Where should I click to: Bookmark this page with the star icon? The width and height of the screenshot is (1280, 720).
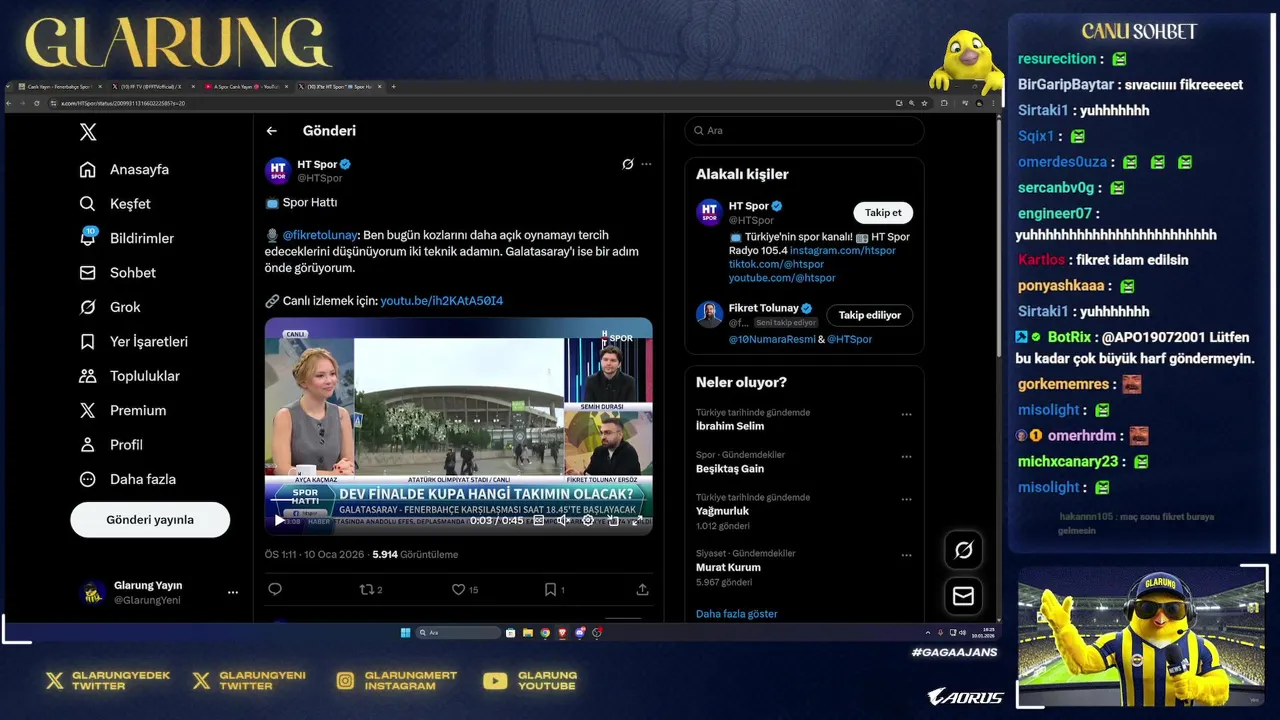[x=925, y=103]
